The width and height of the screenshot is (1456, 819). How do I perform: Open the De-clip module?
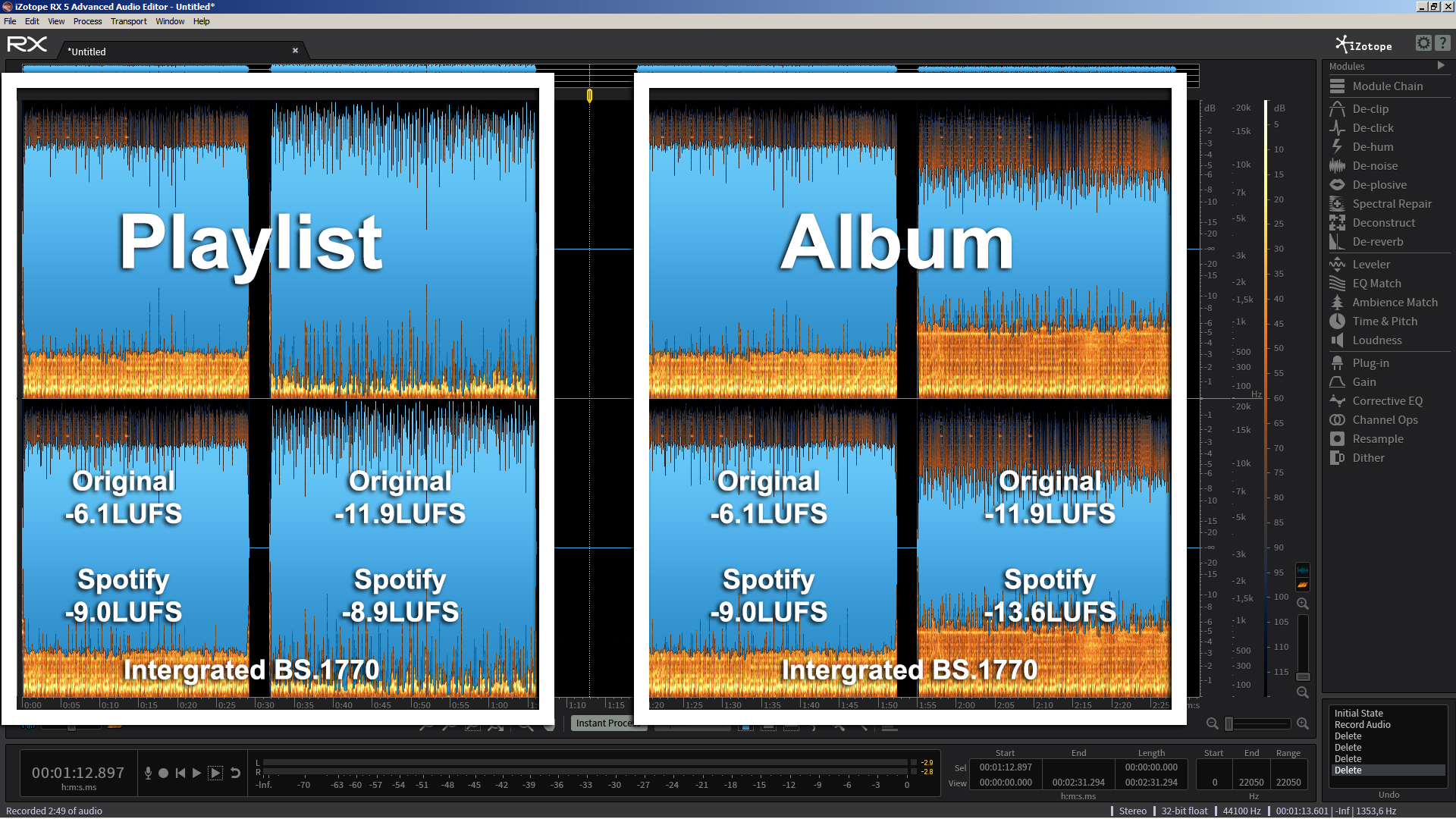1370,109
